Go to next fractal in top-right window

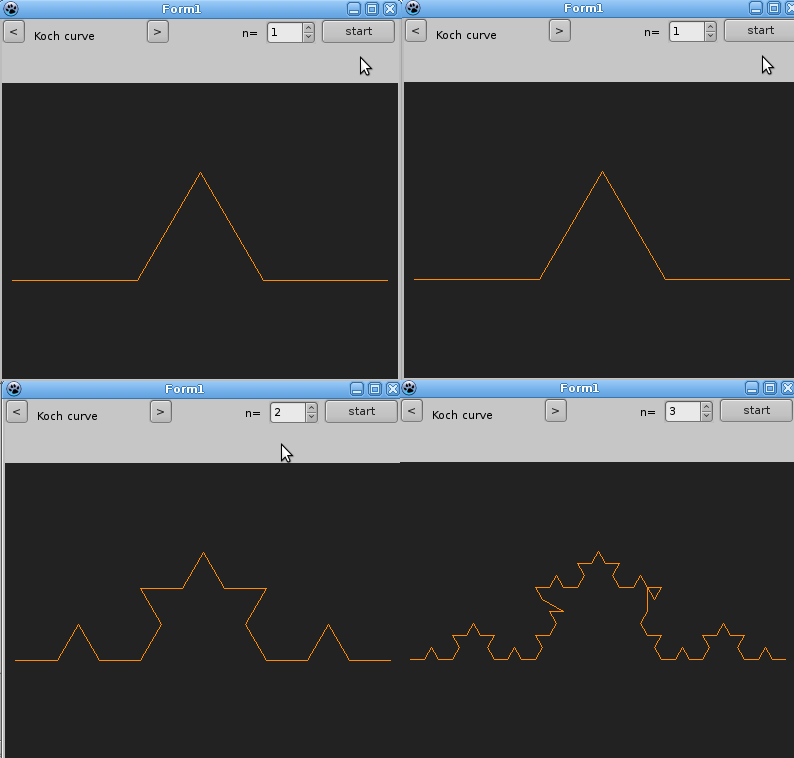point(559,31)
